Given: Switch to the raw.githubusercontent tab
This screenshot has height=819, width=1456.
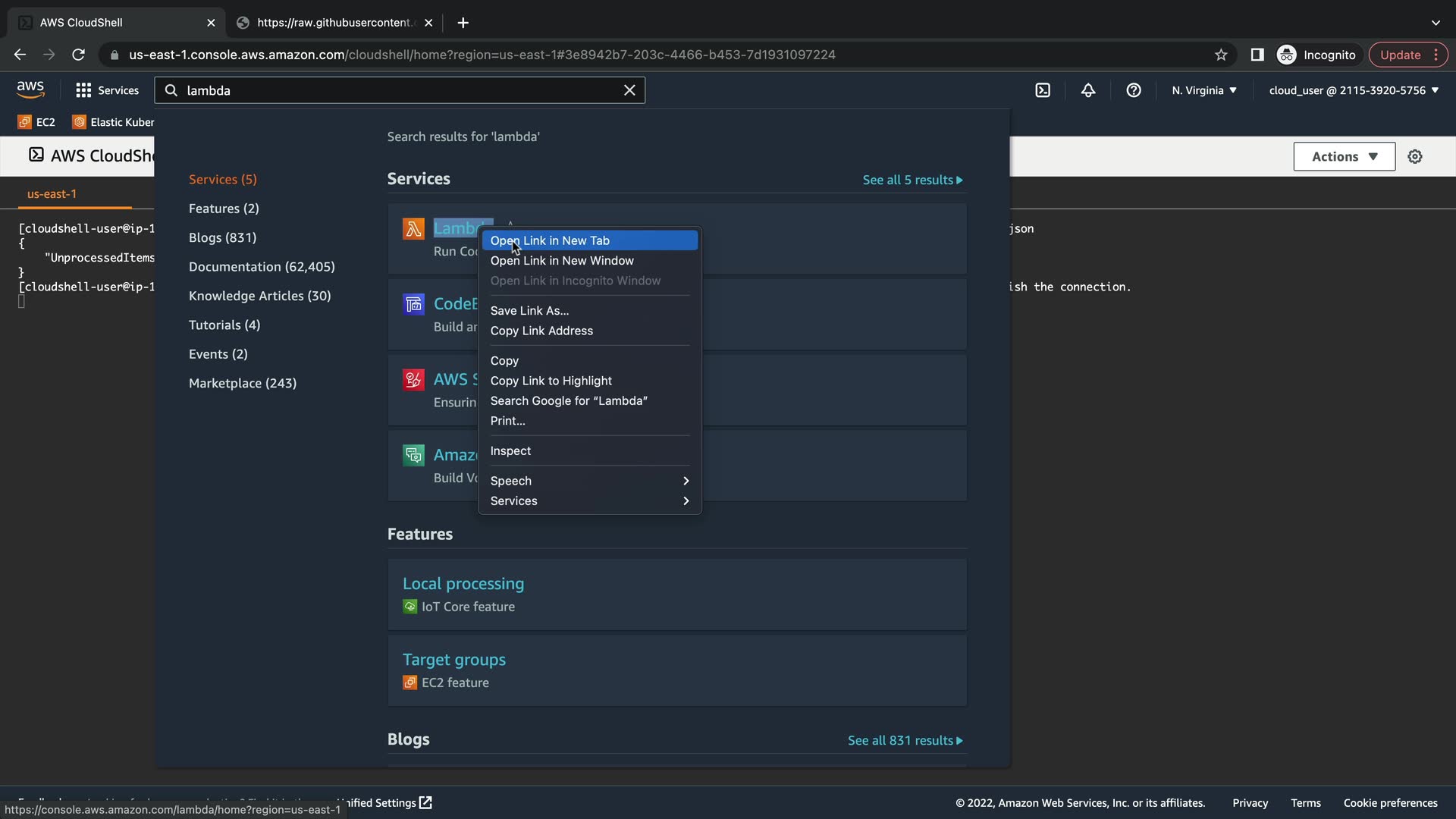Looking at the screenshot, I should coord(334,23).
